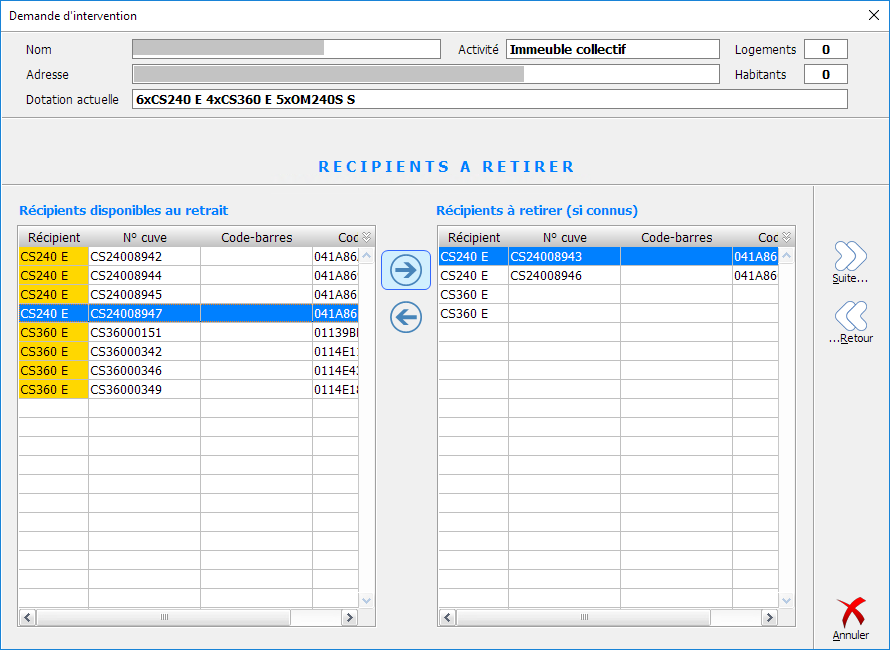Cancel with the red Annuler icon
Viewport: 890px width, 650px height.
point(851,613)
